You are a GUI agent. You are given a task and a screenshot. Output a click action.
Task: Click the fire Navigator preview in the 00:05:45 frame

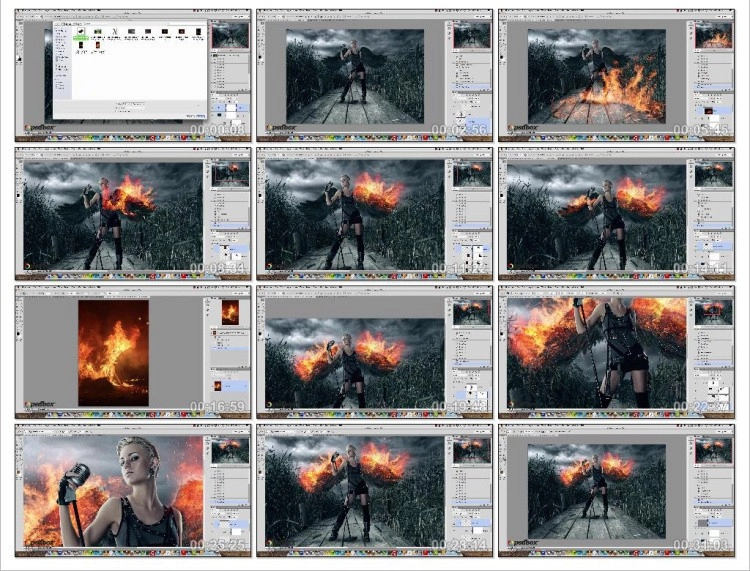point(714,34)
